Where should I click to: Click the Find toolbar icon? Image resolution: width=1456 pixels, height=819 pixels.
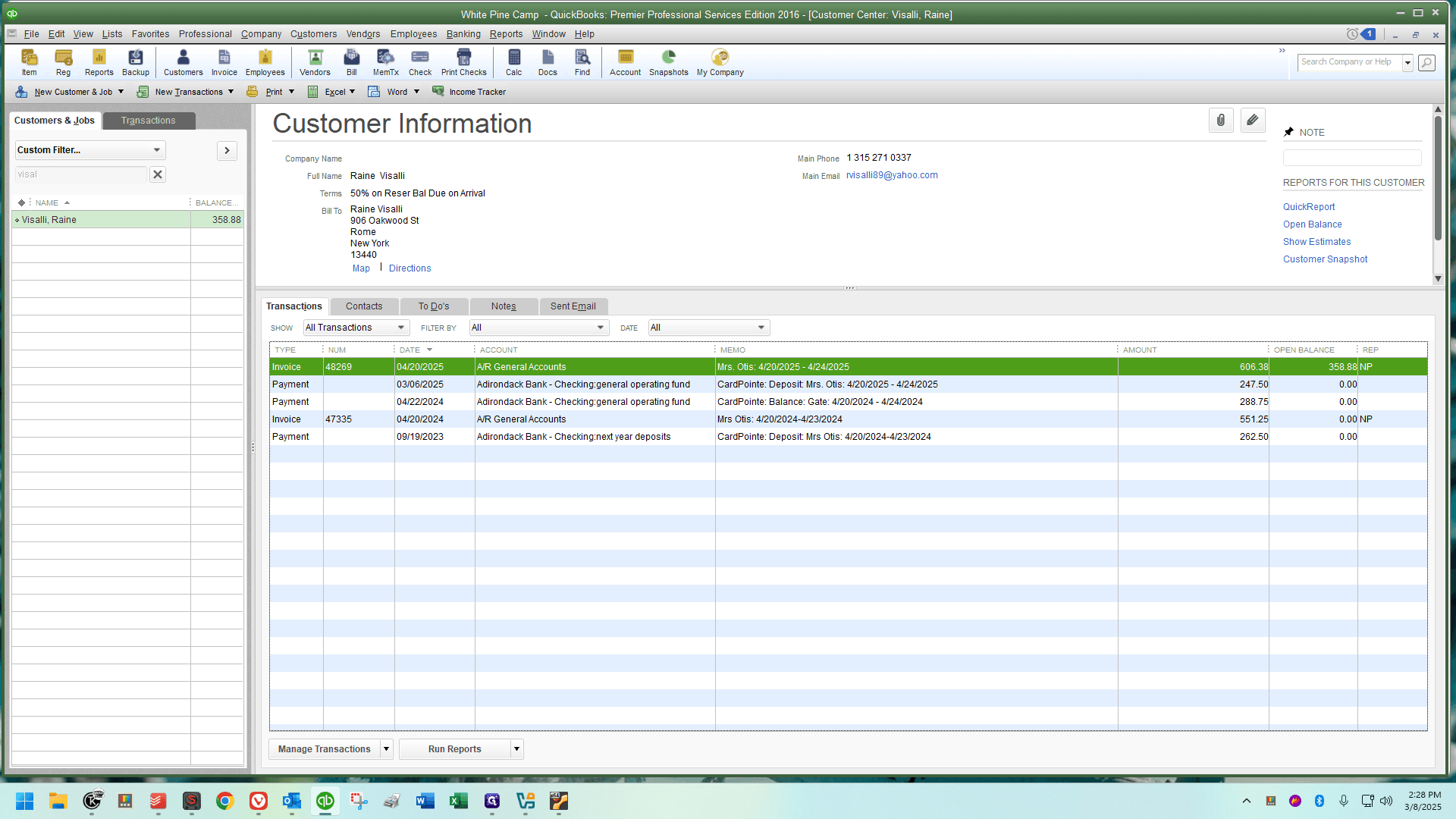pos(582,62)
